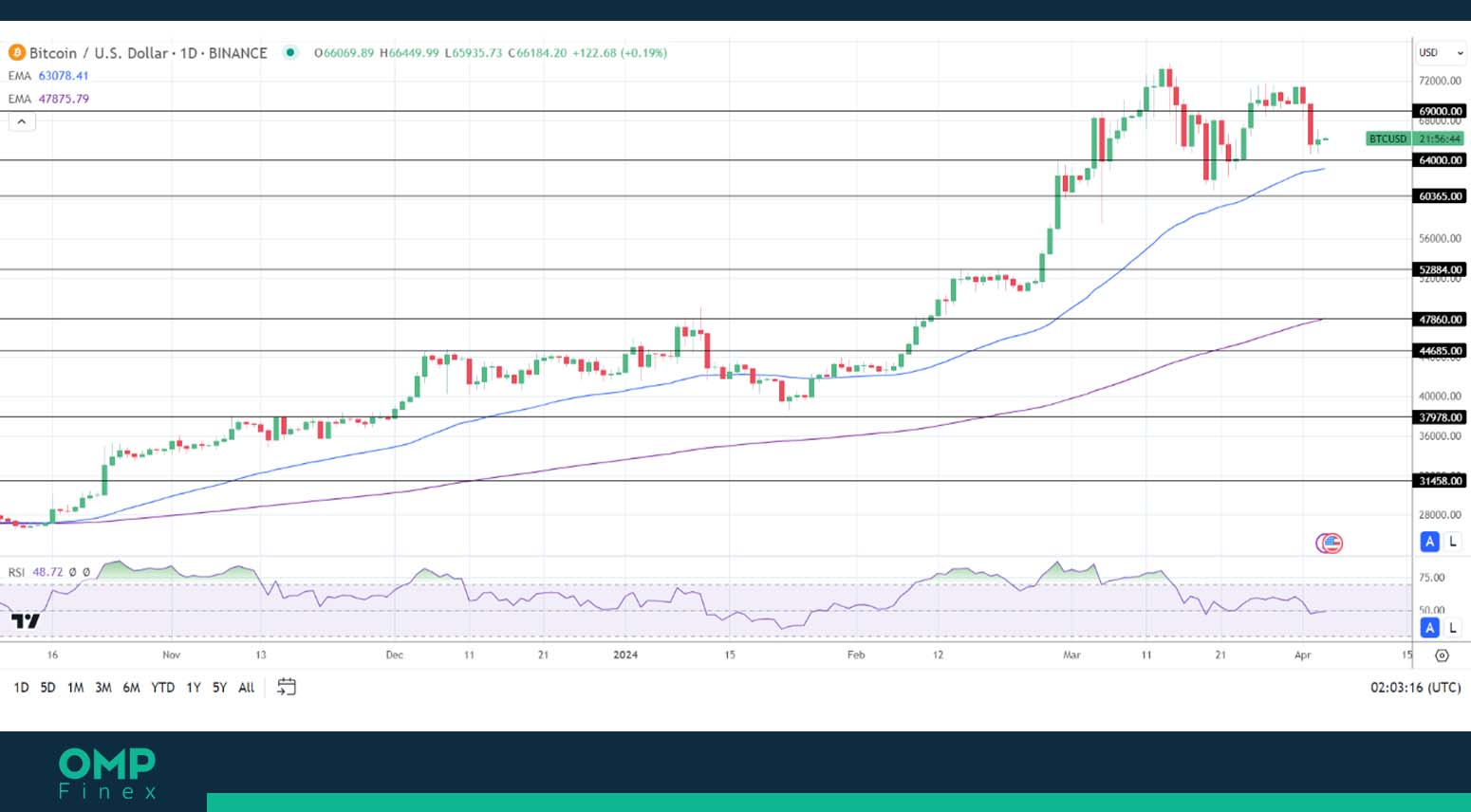The height and width of the screenshot is (812, 1471).
Task: Switch range to 1D
Action: pyautogui.click(x=21, y=688)
